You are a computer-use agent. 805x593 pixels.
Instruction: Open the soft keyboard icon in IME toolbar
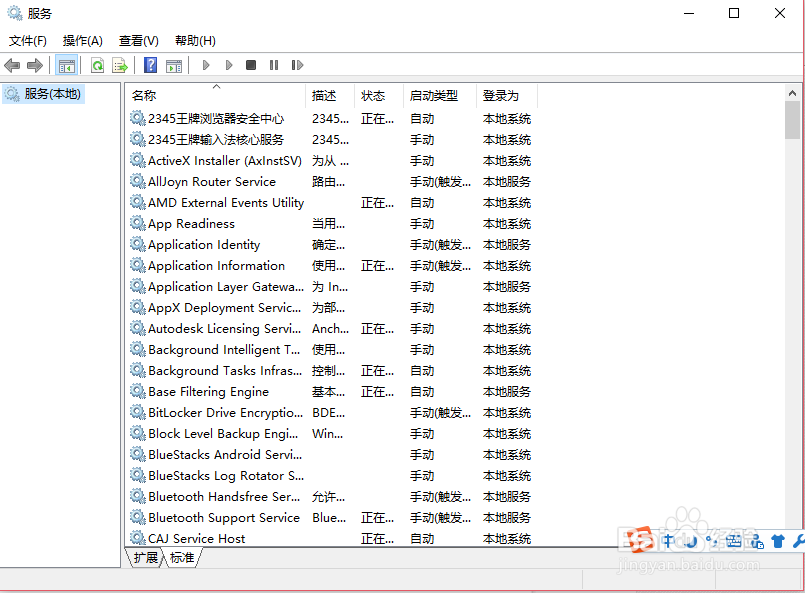pyautogui.click(x=734, y=541)
